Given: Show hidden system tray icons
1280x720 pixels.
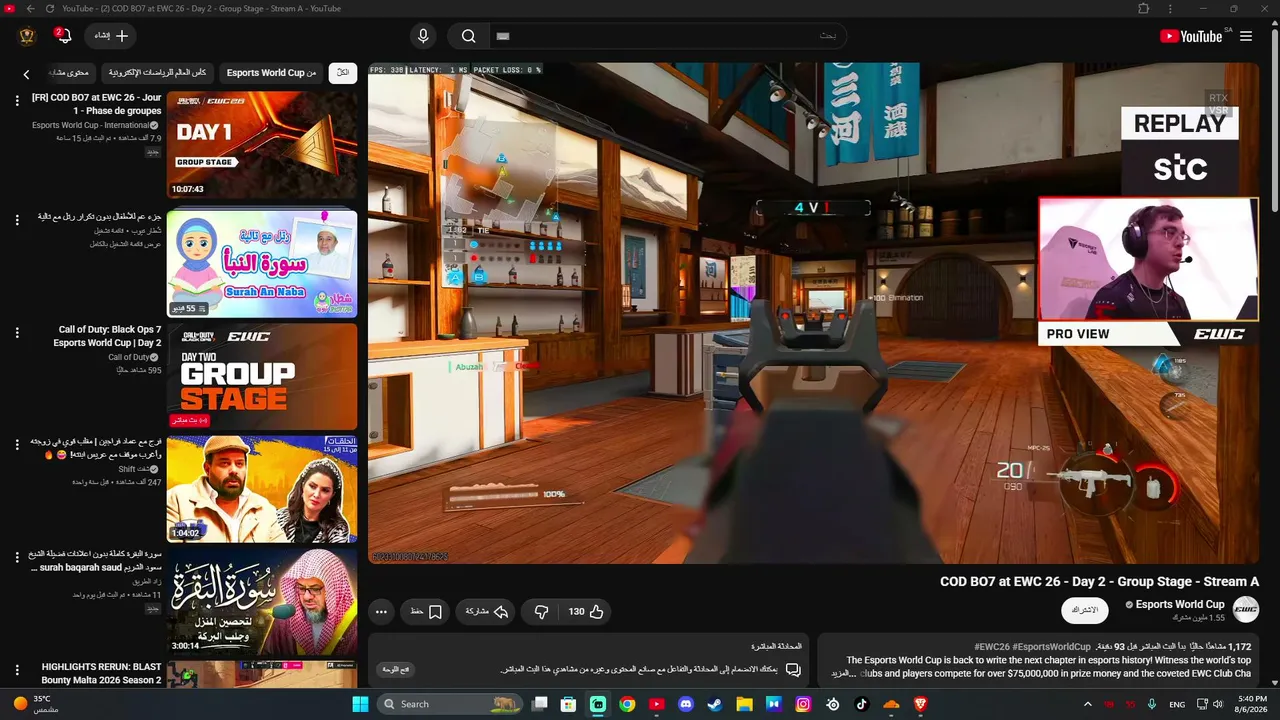Looking at the screenshot, I should pos(1088,705).
